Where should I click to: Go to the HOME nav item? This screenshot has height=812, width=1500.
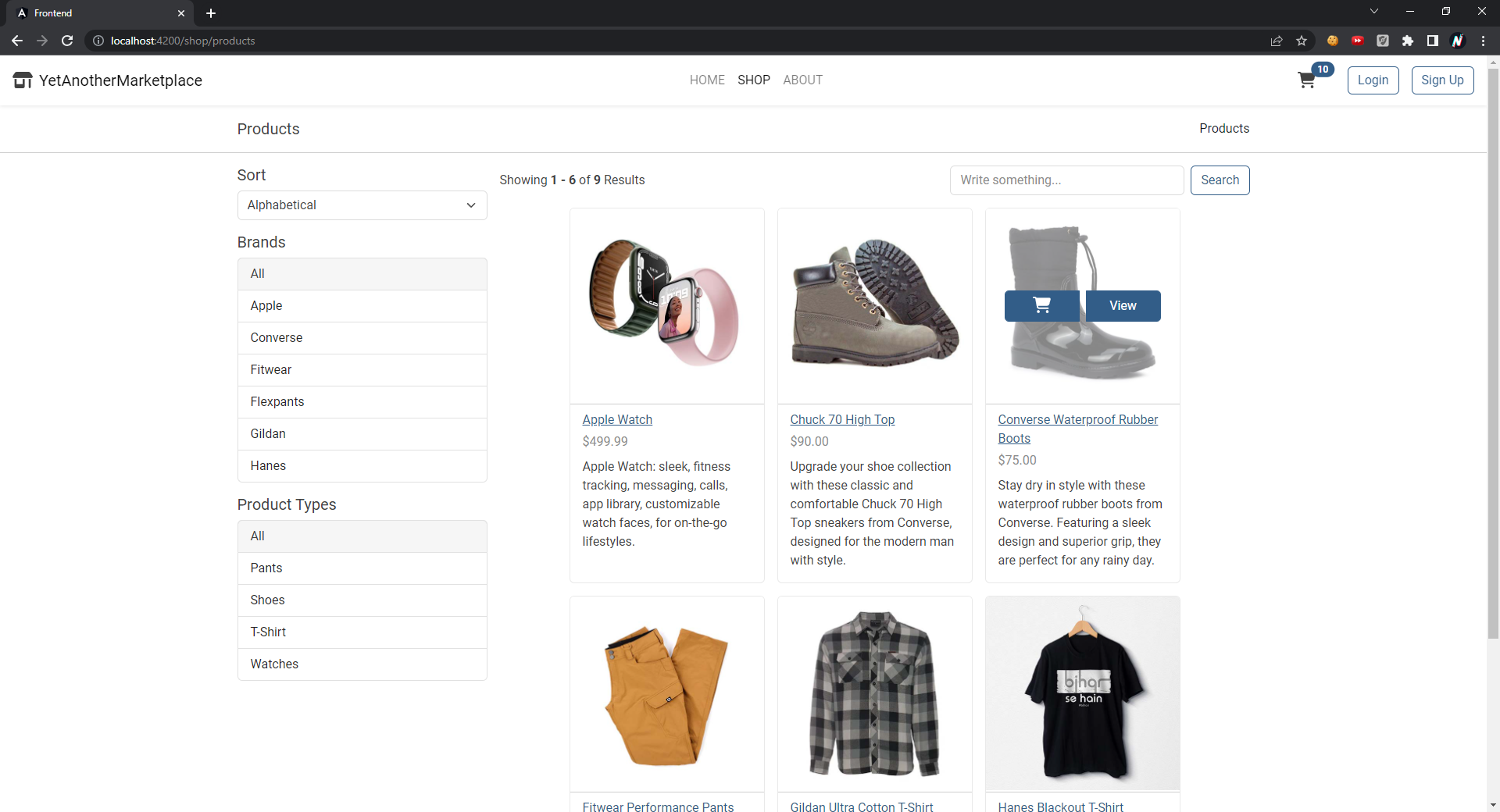[707, 80]
